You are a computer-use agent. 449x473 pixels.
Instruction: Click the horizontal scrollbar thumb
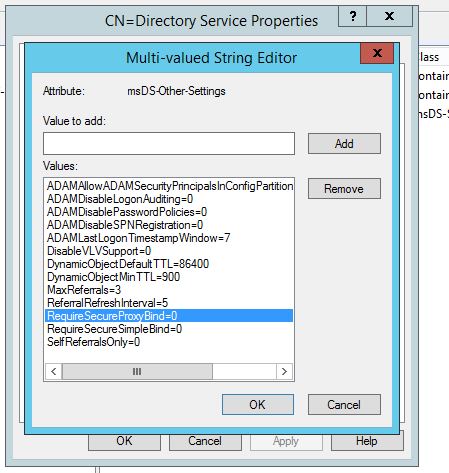tap(137, 371)
